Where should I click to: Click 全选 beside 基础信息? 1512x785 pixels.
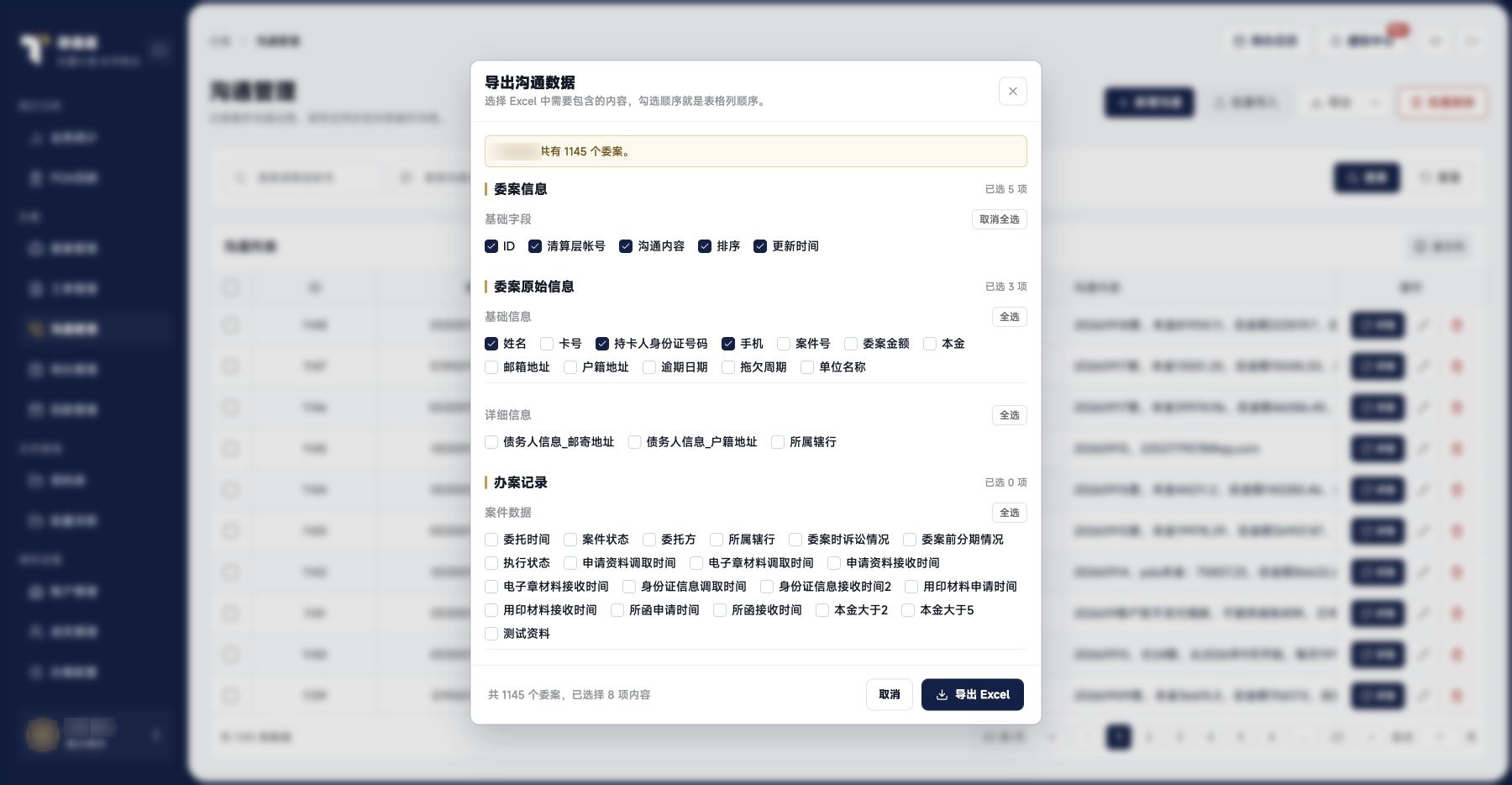[1009, 317]
